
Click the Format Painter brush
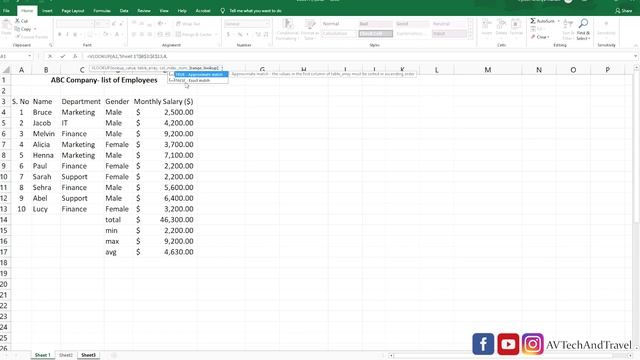pos(17,37)
